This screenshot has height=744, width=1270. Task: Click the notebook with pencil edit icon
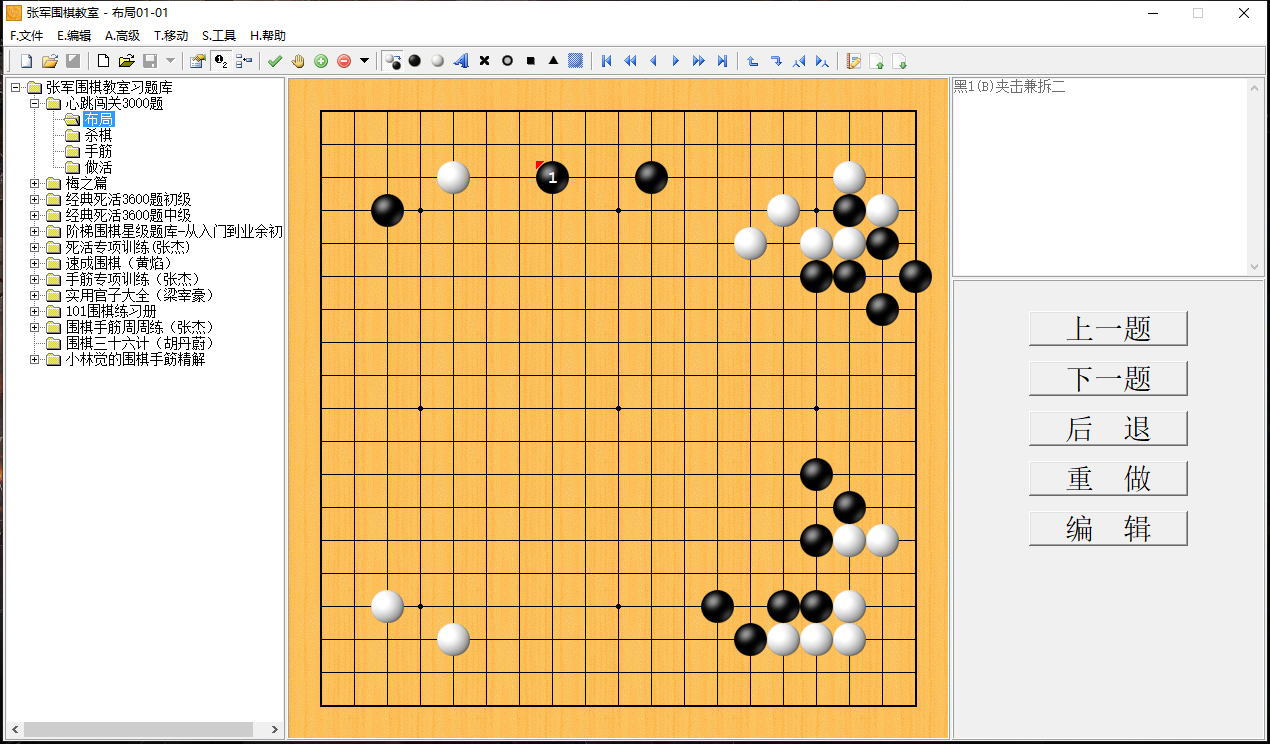854,61
